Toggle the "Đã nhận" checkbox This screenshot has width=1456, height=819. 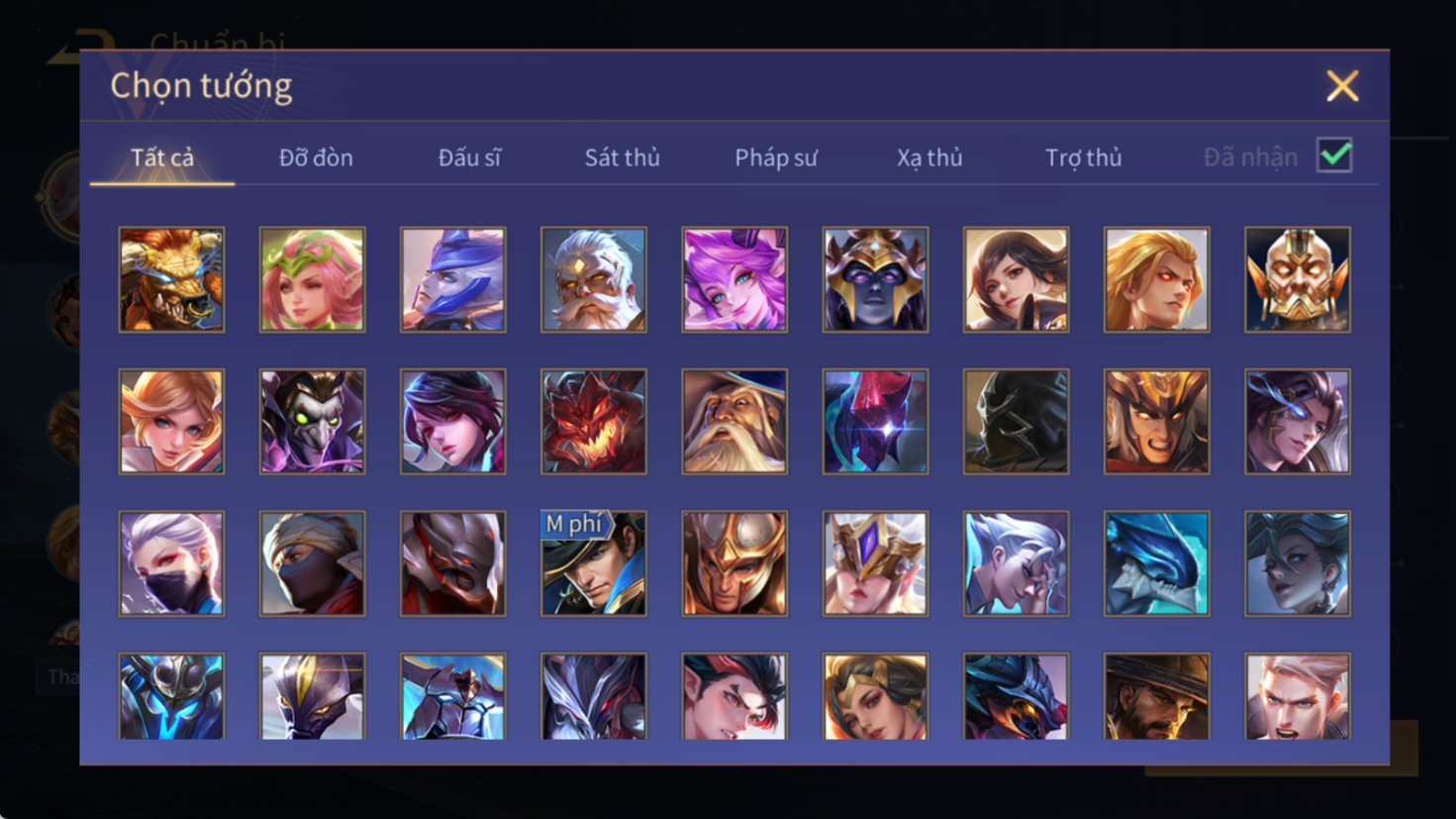1334,155
